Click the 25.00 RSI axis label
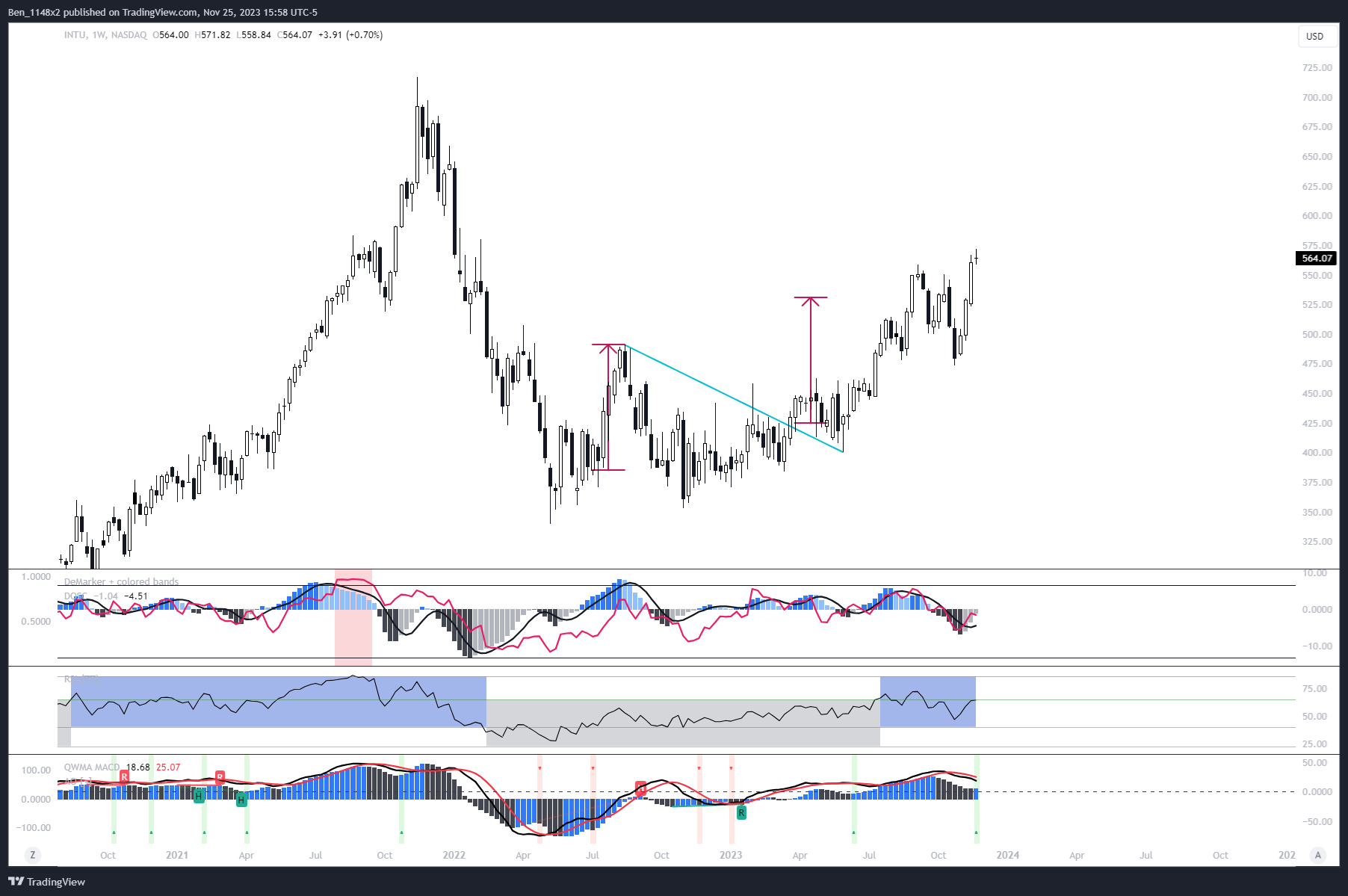The width and height of the screenshot is (1348, 896). [x=1315, y=744]
